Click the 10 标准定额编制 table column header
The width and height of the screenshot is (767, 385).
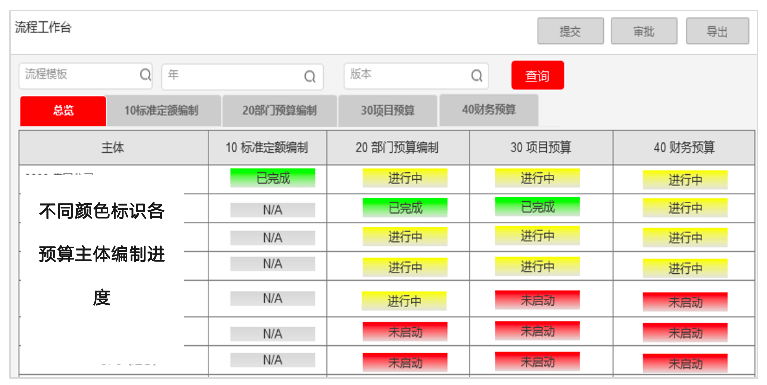click(x=268, y=147)
